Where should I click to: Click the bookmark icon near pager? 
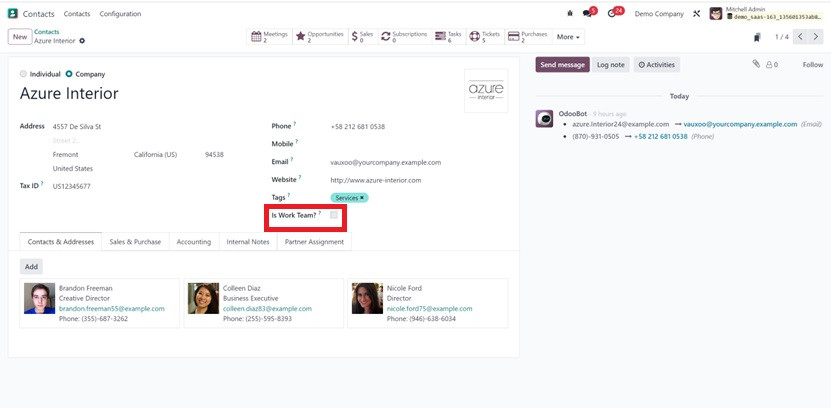tap(757, 37)
